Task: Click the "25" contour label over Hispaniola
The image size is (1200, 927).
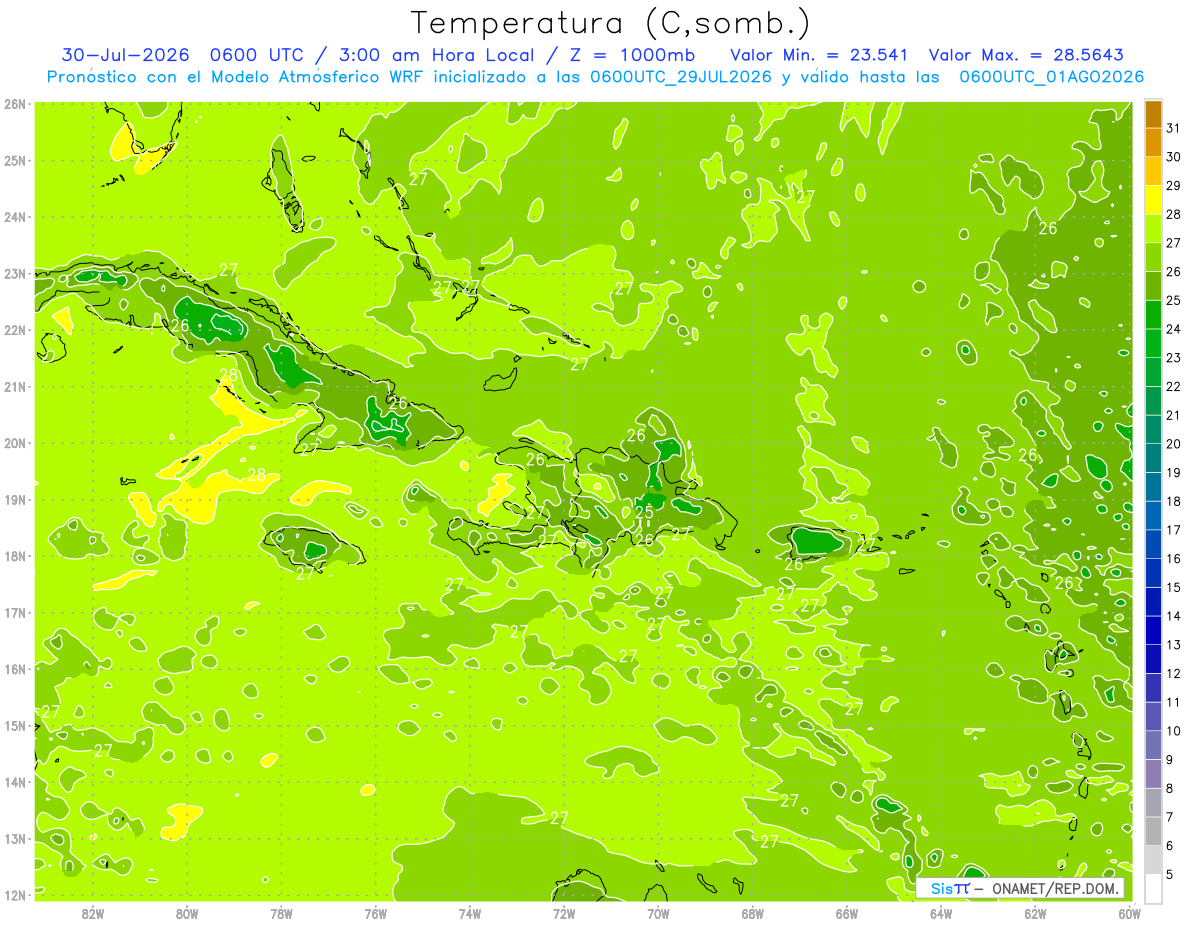Action: [645, 513]
